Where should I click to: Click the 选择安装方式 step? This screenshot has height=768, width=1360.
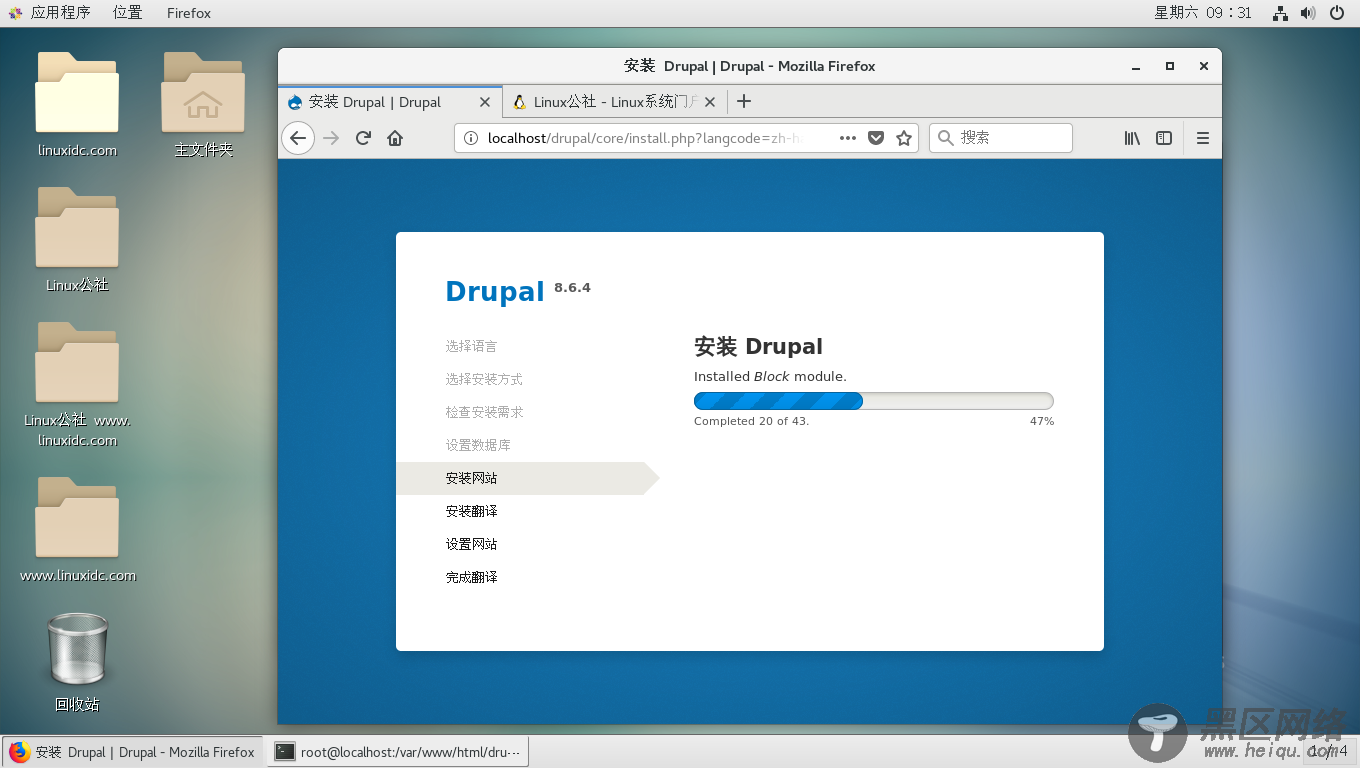484,379
